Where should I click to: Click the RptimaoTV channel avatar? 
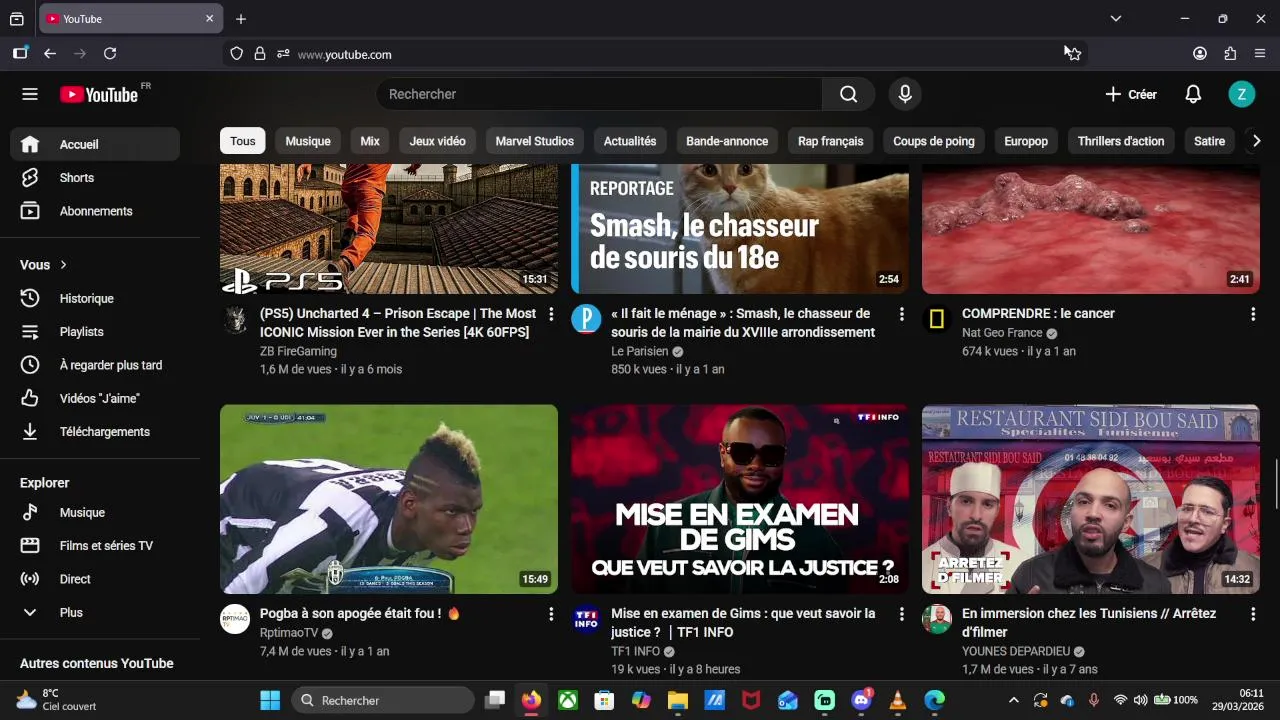pyautogui.click(x=235, y=619)
